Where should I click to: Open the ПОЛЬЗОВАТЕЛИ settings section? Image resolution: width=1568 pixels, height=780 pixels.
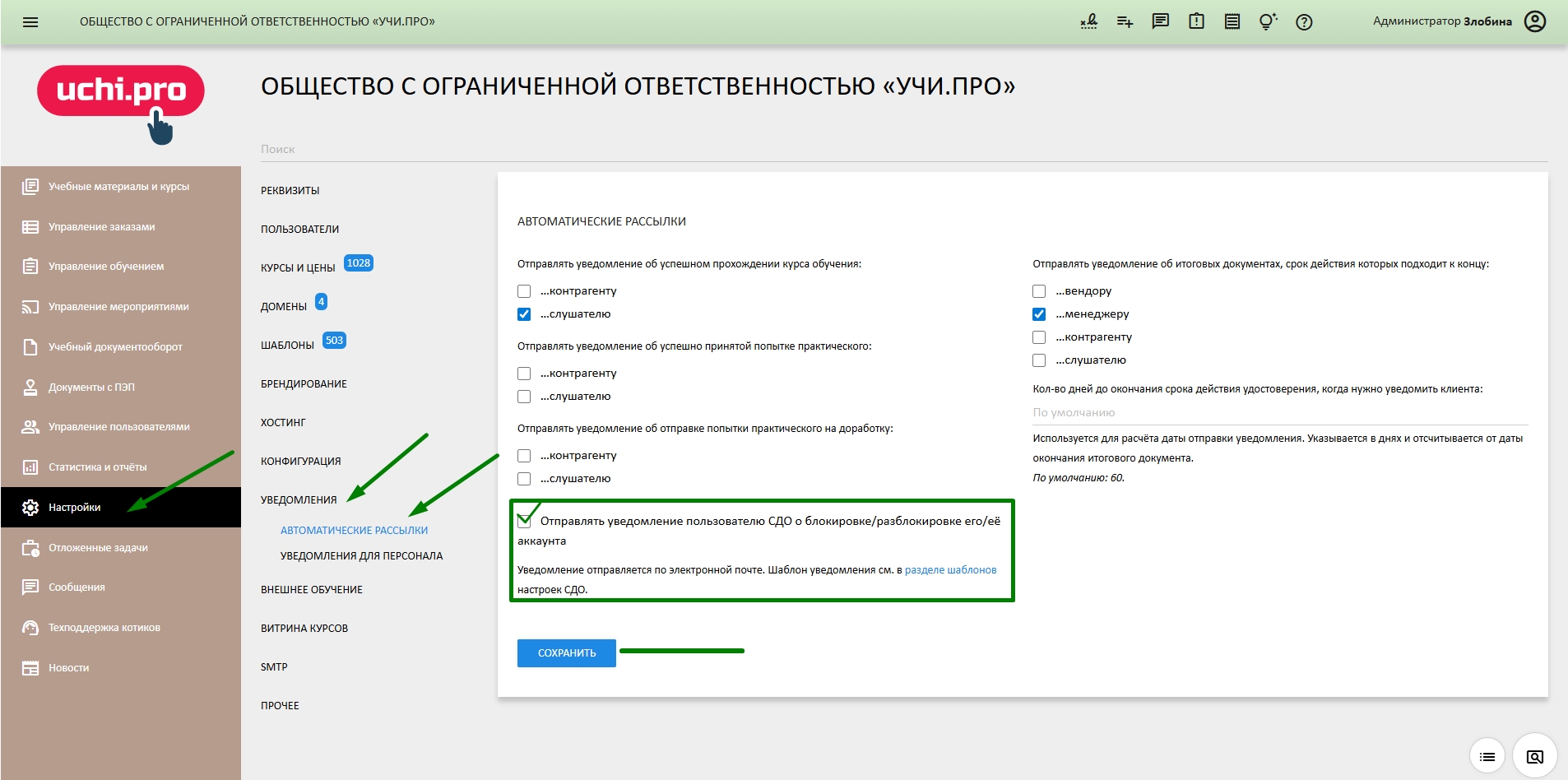pos(300,230)
